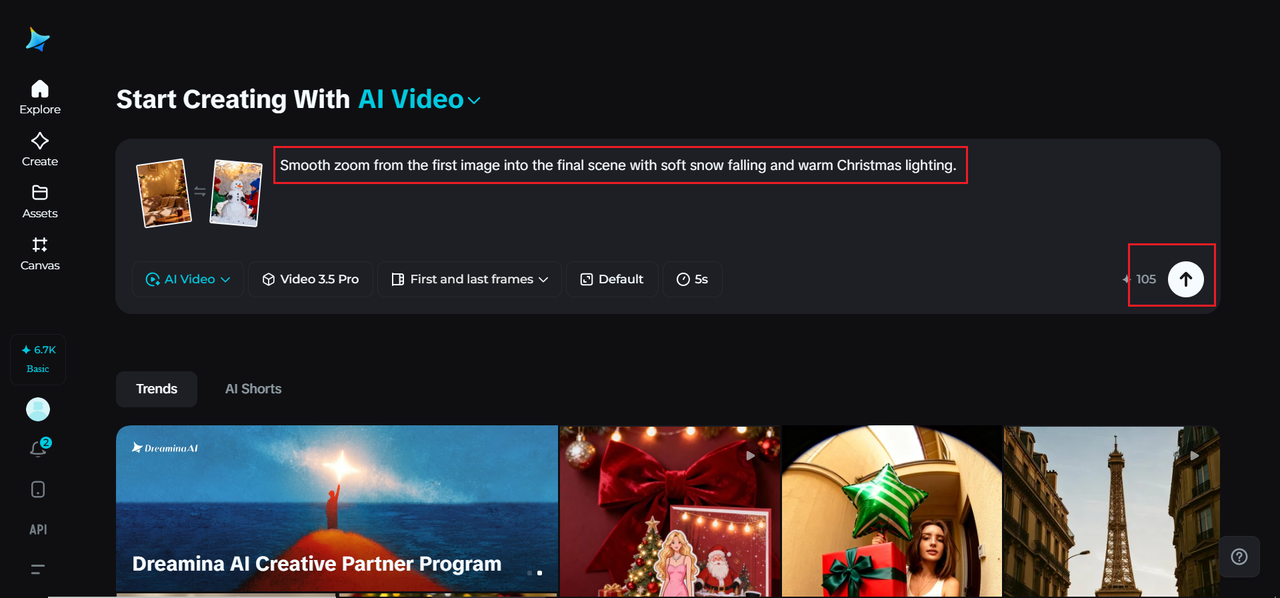Open the Create section from the sidebar
This screenshot has width=1280, height=598.
click(39, 148)
